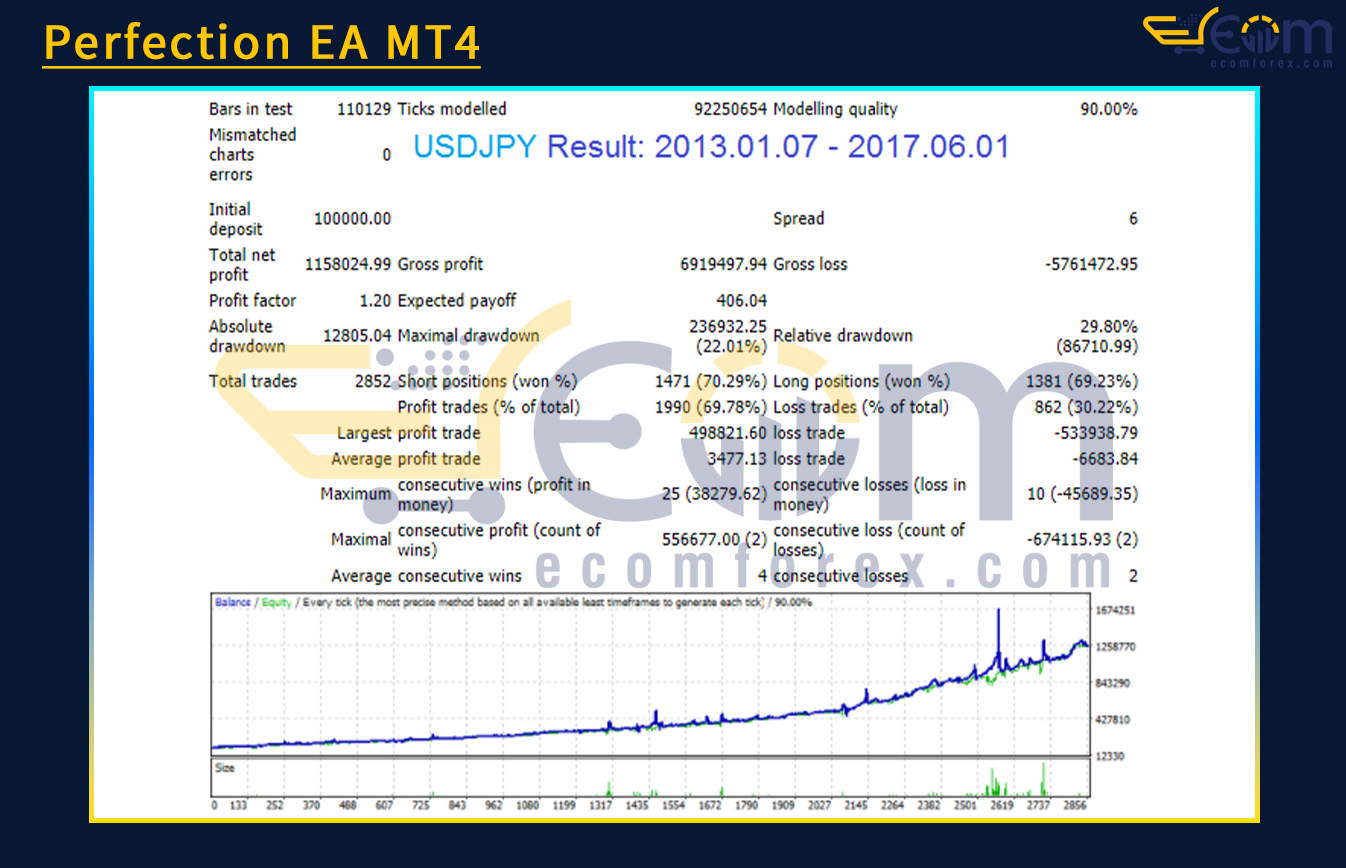The height and width of the screenshot is (868, 1346).
Task: Click the ecomforex logo in top corner
Action: click(1238, 39)
